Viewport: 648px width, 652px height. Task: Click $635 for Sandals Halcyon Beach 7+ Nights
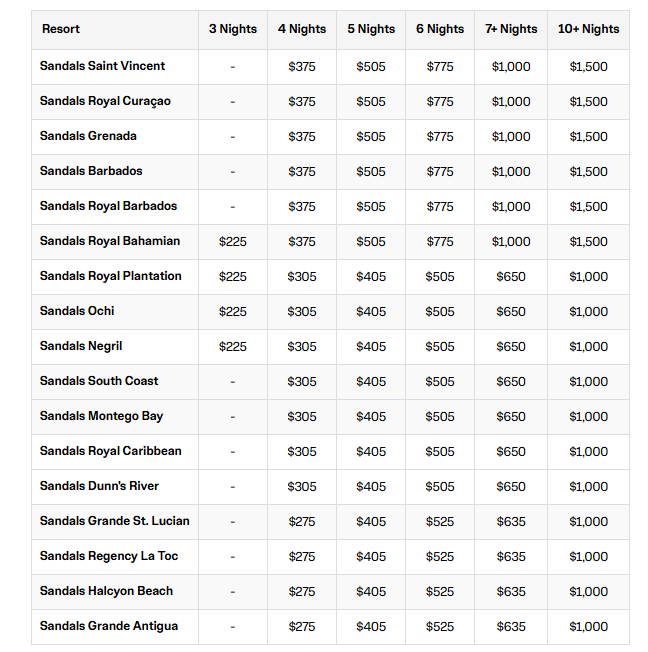511,591
